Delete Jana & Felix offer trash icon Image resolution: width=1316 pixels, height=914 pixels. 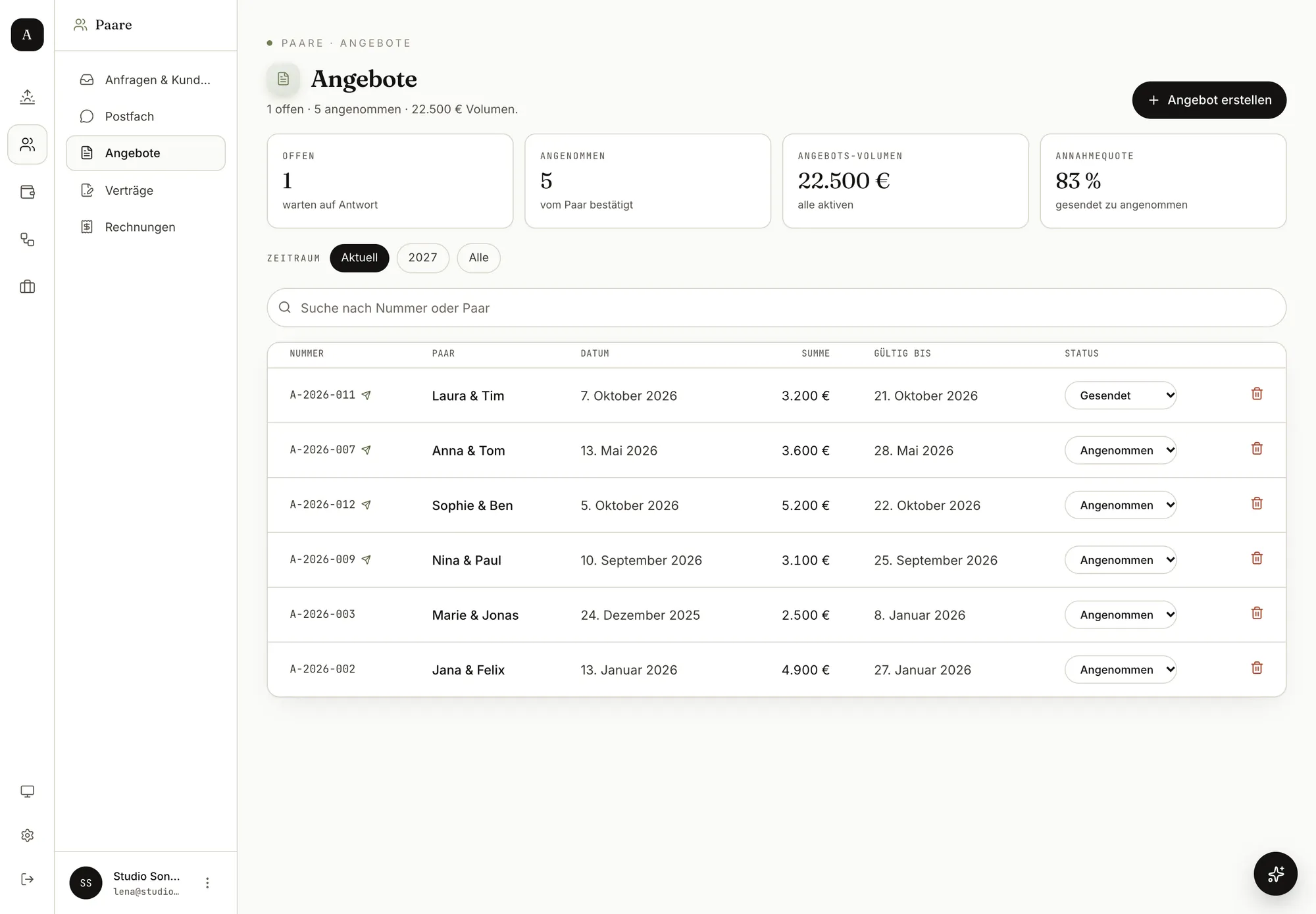tap(1257, 668)
